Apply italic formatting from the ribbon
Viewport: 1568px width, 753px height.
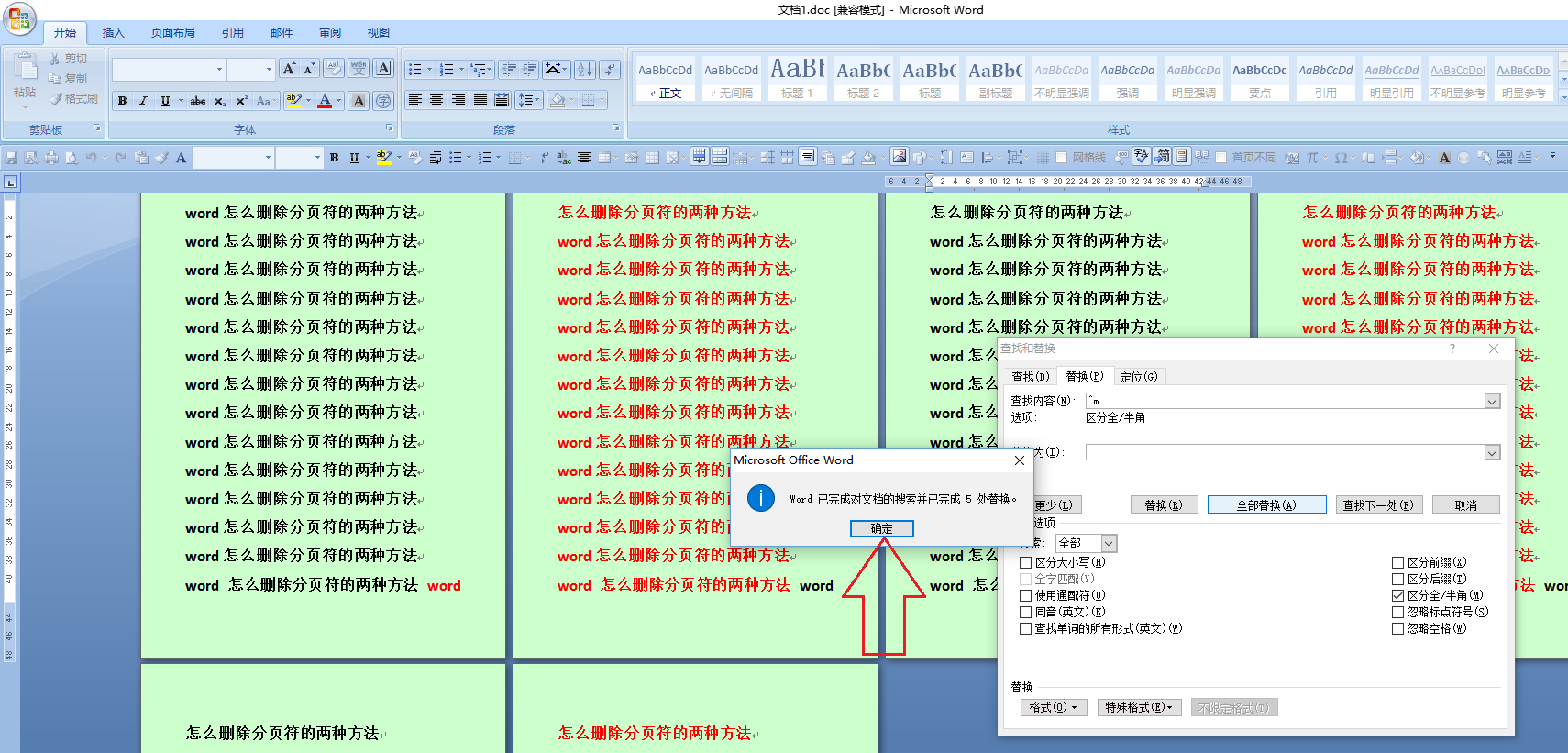click(143, 101)
